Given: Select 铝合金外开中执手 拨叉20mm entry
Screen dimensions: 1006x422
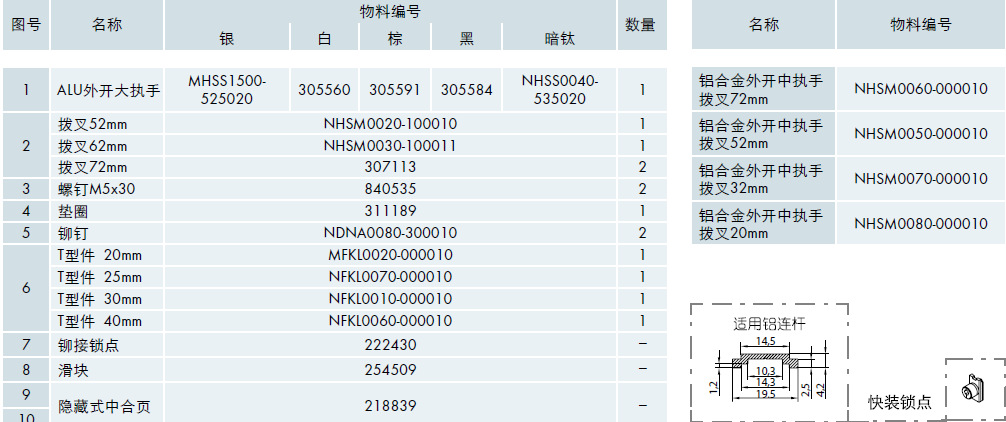Looking at the screenshot, I should (x=762, y=224).
